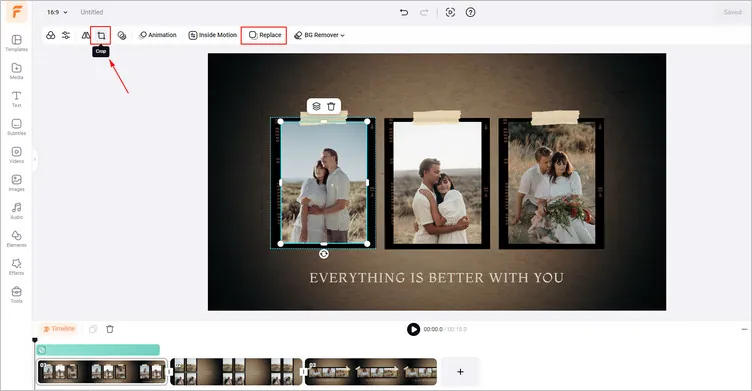Open the layer order icon above photo
Image resolution: width=752 pixels, height=391 pixels.
(316, 106)
